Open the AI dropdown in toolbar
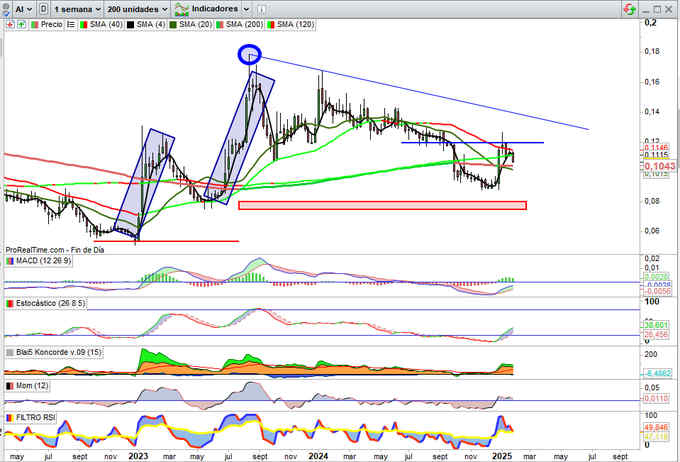The height and width of the screenshot is (462, 680). (x=22, y=8)
